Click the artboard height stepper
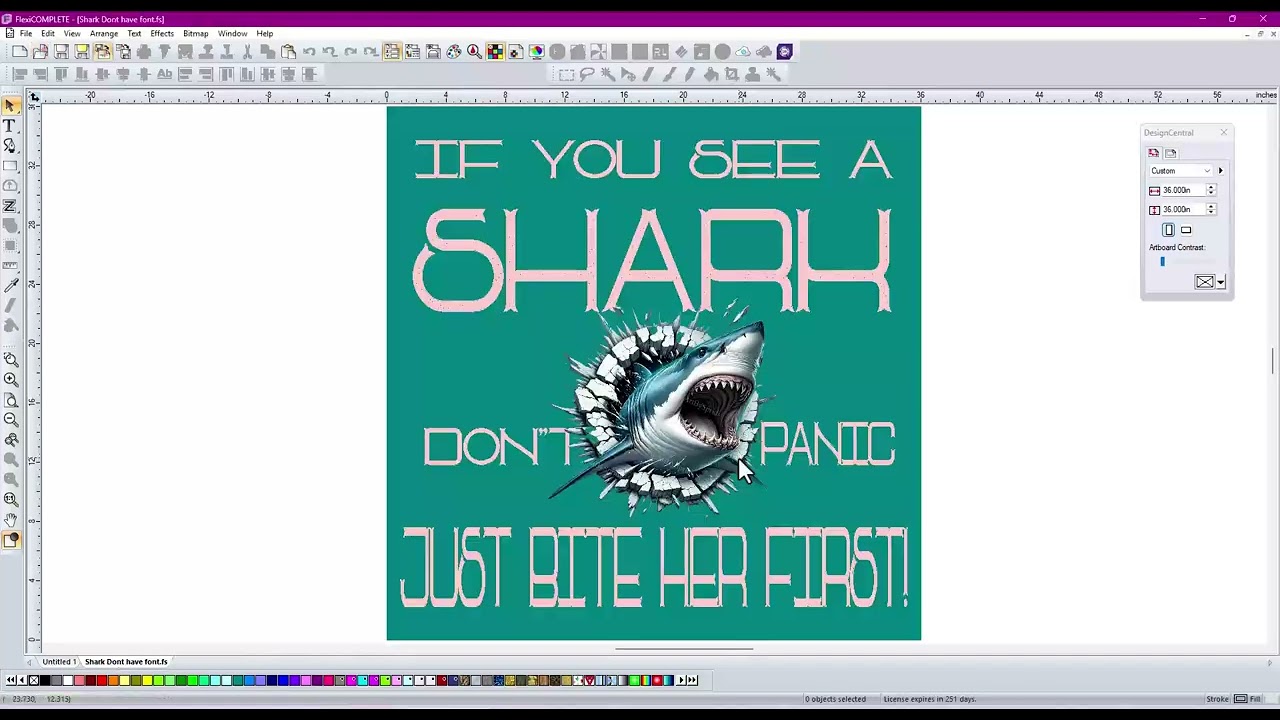This screenshot has width=1280, height=720. [x=1211, y=209]
